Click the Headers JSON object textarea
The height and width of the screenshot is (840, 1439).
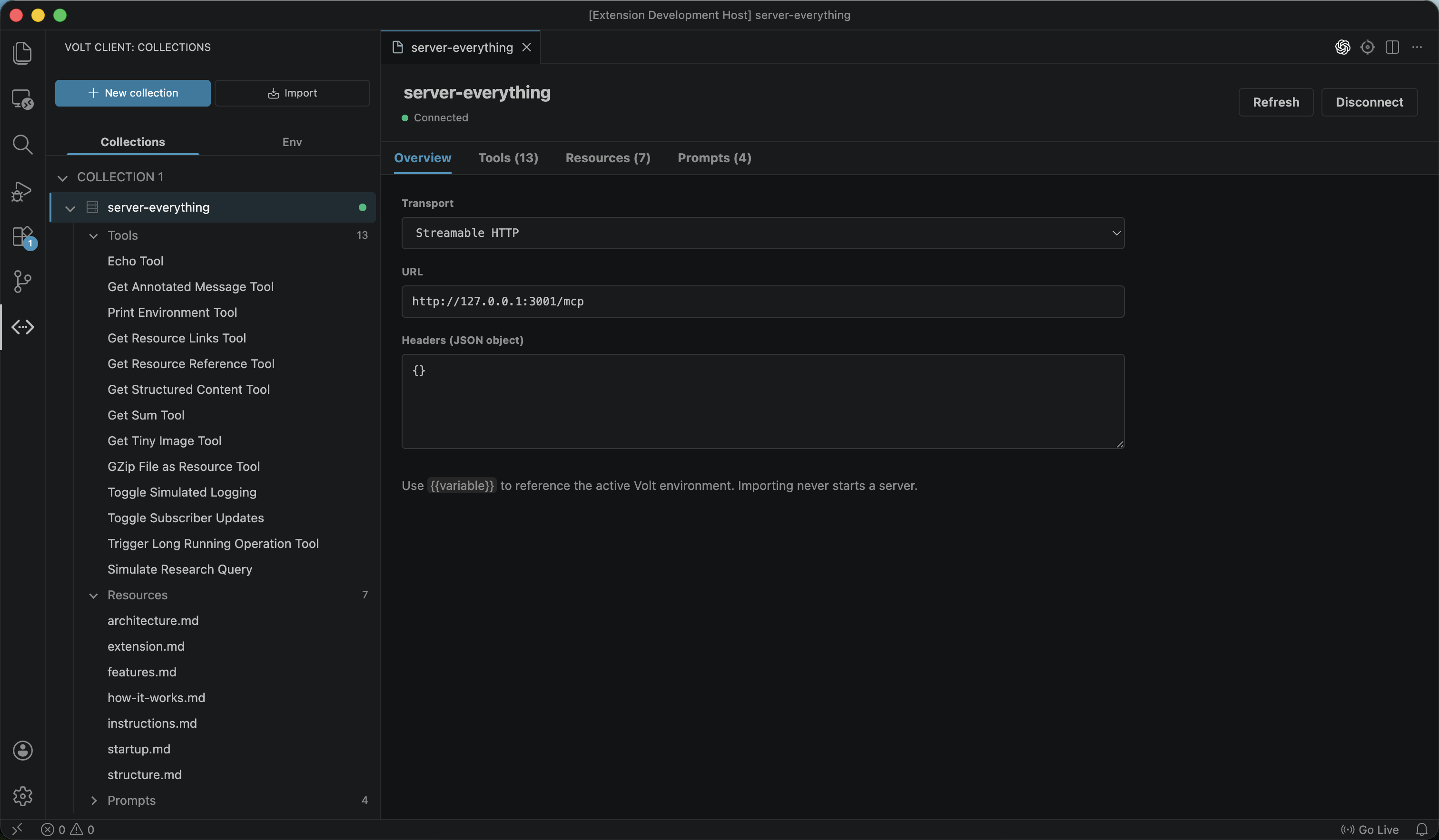(x=763, y=401)
